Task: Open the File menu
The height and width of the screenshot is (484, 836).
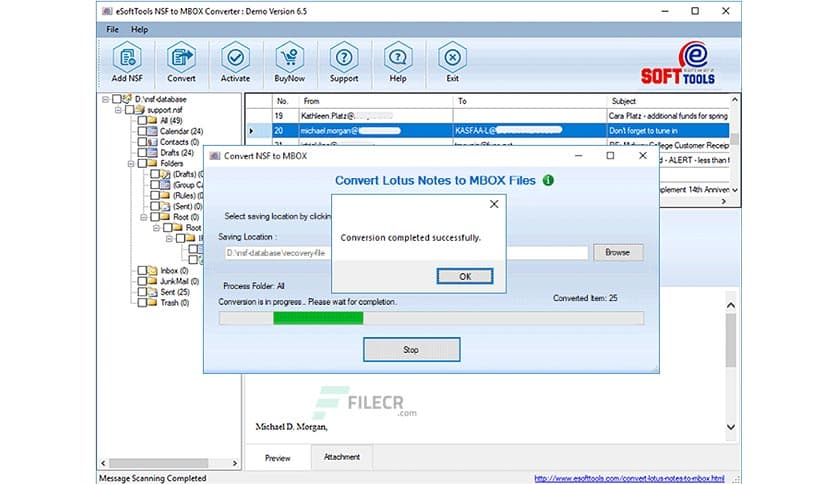Action: pyautogui.click(x=112, y=29)
